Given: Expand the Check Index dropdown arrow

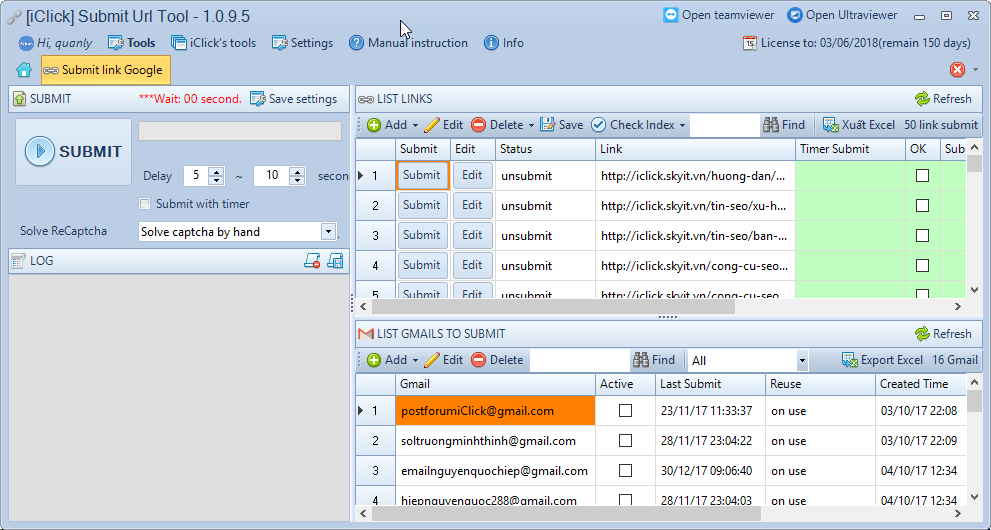Looking at the screenshot, I should (683, 126).
